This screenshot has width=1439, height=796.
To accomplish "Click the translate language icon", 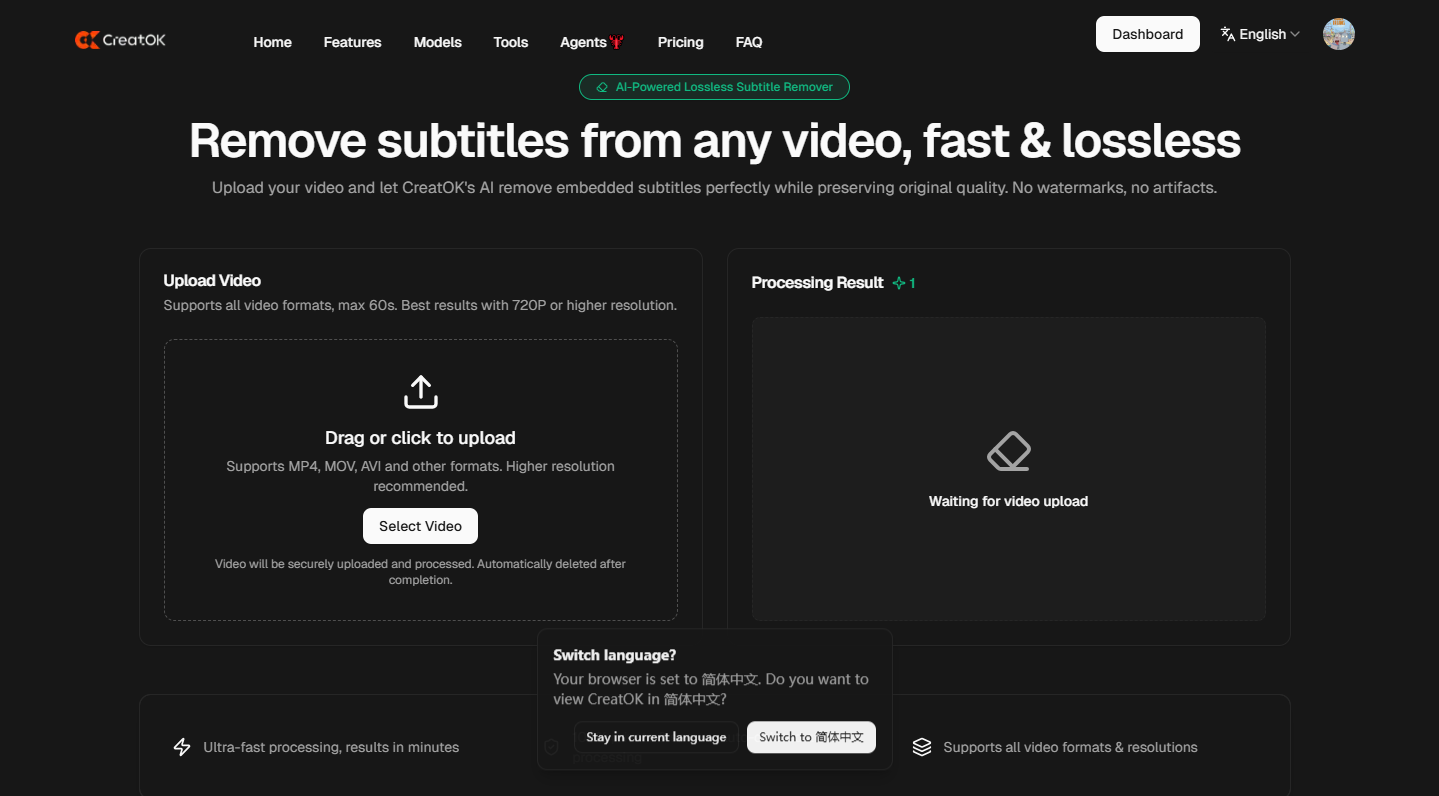I will [1228, 34].
